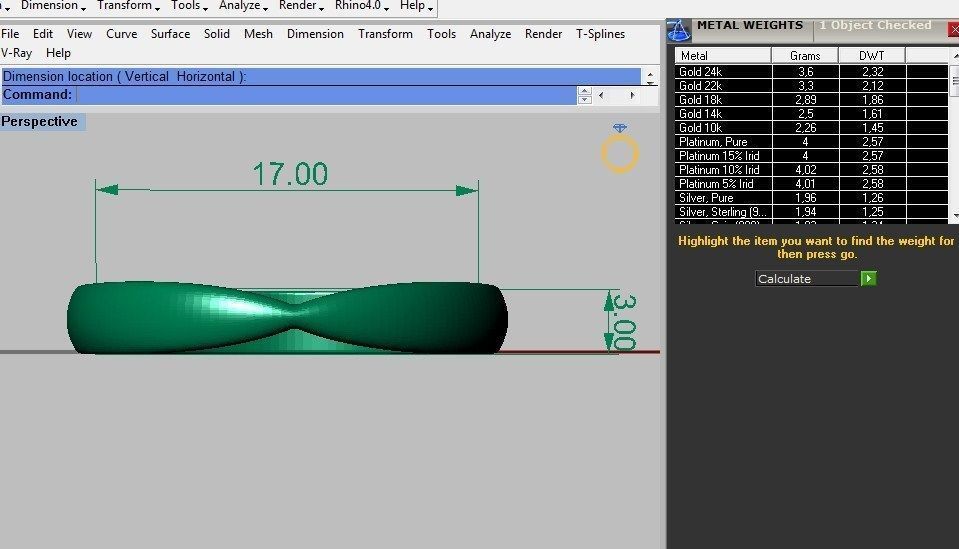Select the Gold 10k row
The height and width of the screenshot is (549, 959).
pyautogui.click(x=812, y=128)
